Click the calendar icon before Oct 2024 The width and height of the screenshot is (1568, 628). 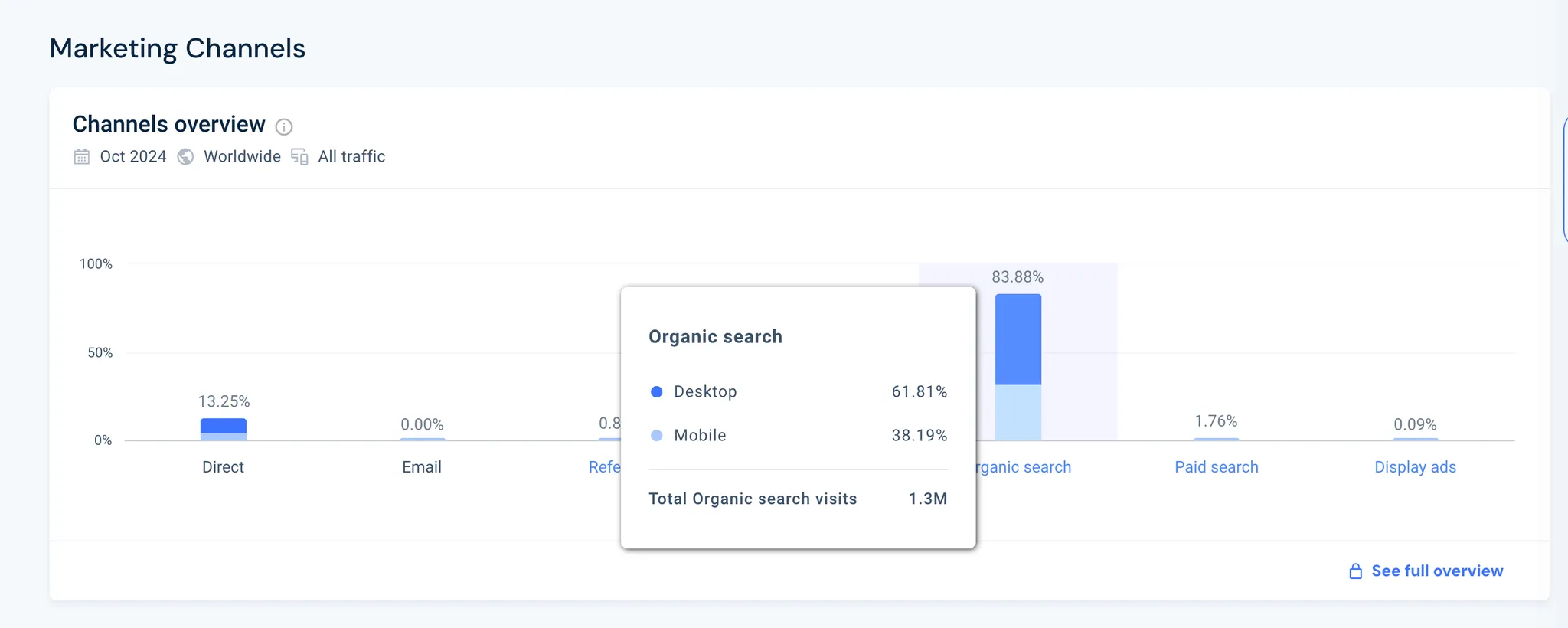pyautogui.click(x=82, y=157)
